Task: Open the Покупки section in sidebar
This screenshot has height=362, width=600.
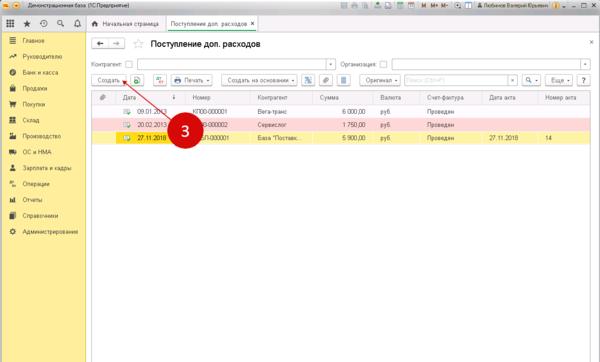Action: point(34,104)
